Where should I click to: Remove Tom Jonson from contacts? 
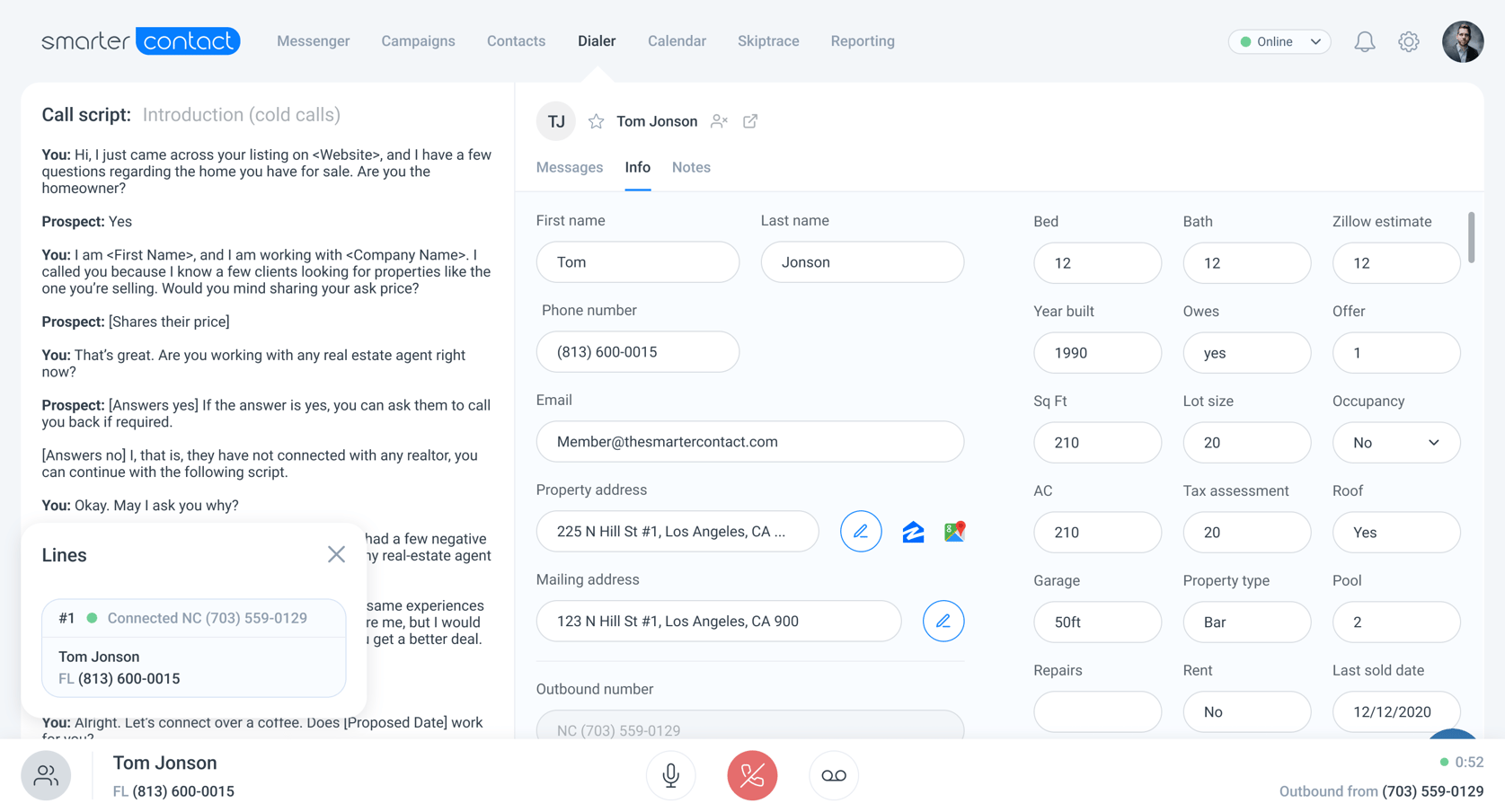(718, 120)
